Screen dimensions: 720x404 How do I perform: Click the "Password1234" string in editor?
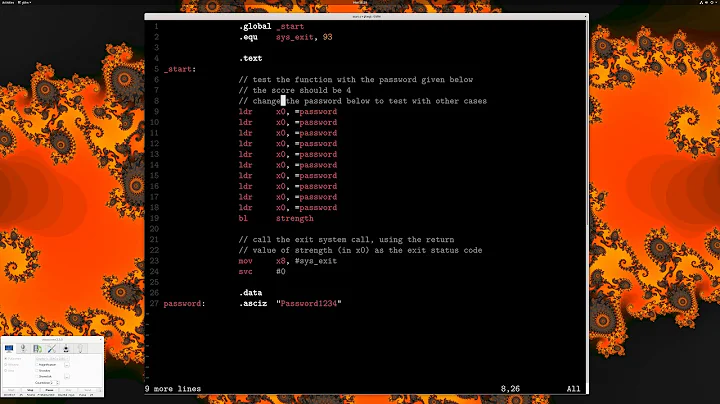pos(308,303)
